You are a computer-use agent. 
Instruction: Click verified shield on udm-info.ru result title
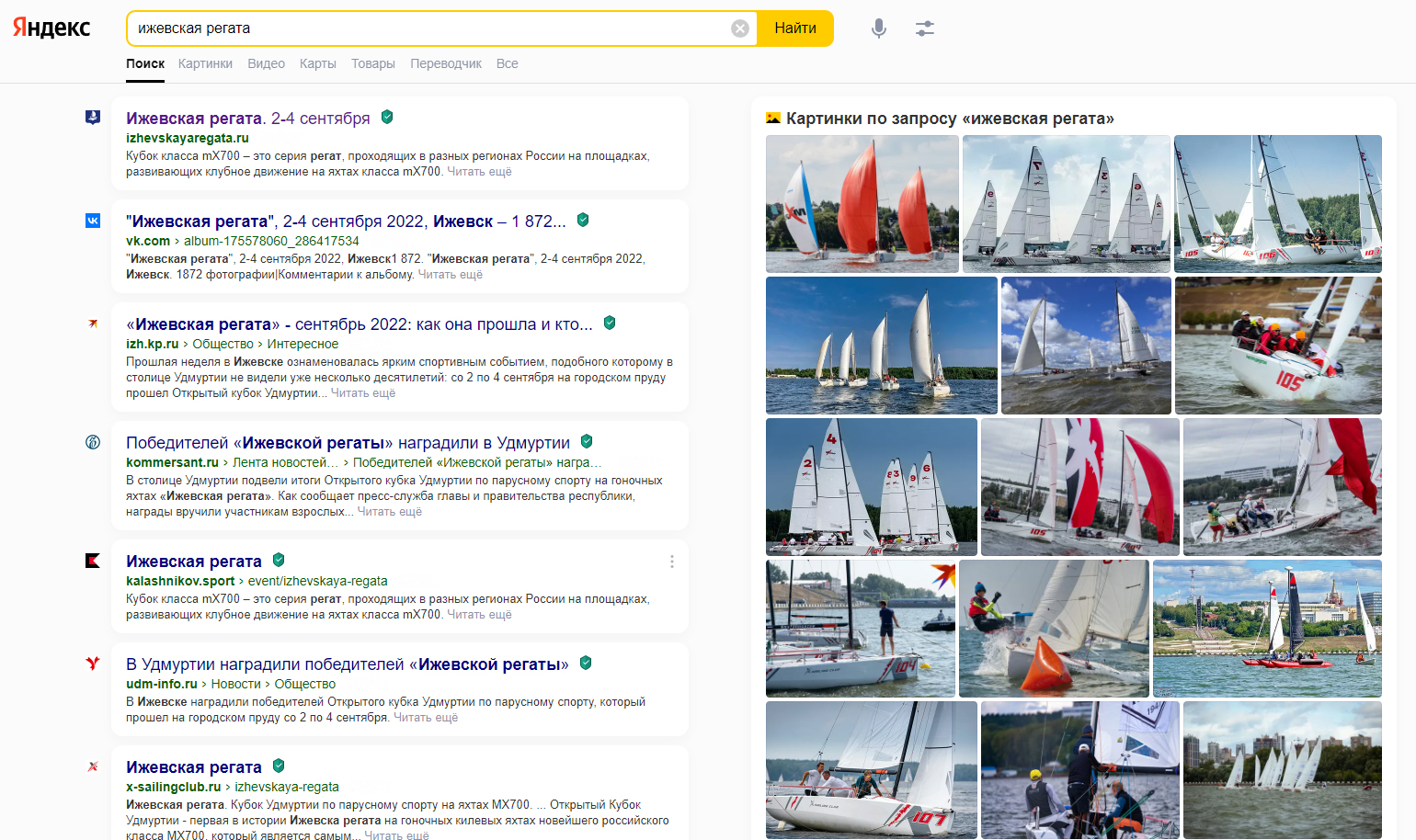[586, 663]
